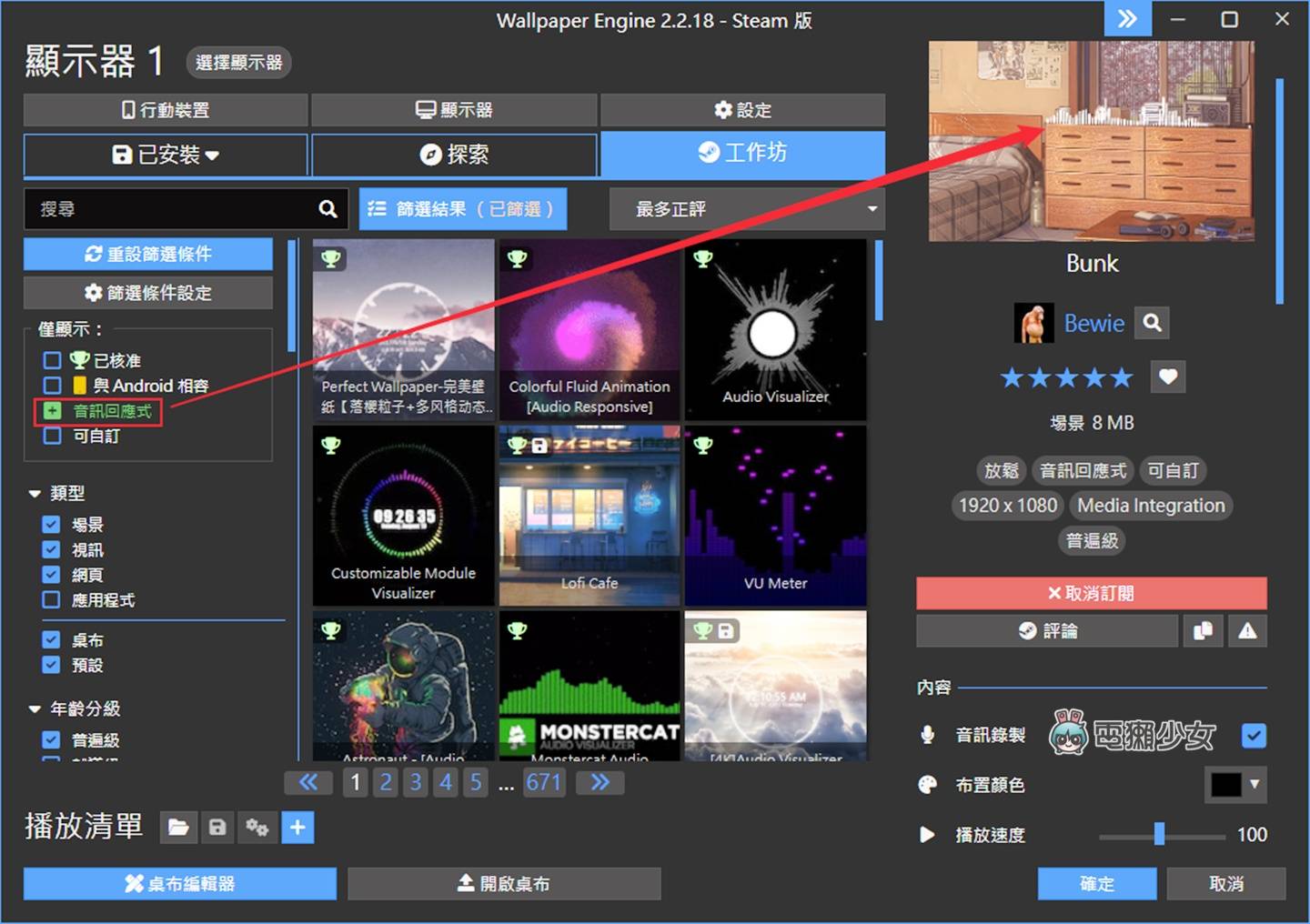Screen dimensions: 1310x924
Task: Collapse the 類型 filter section
Action: [34, 493]
